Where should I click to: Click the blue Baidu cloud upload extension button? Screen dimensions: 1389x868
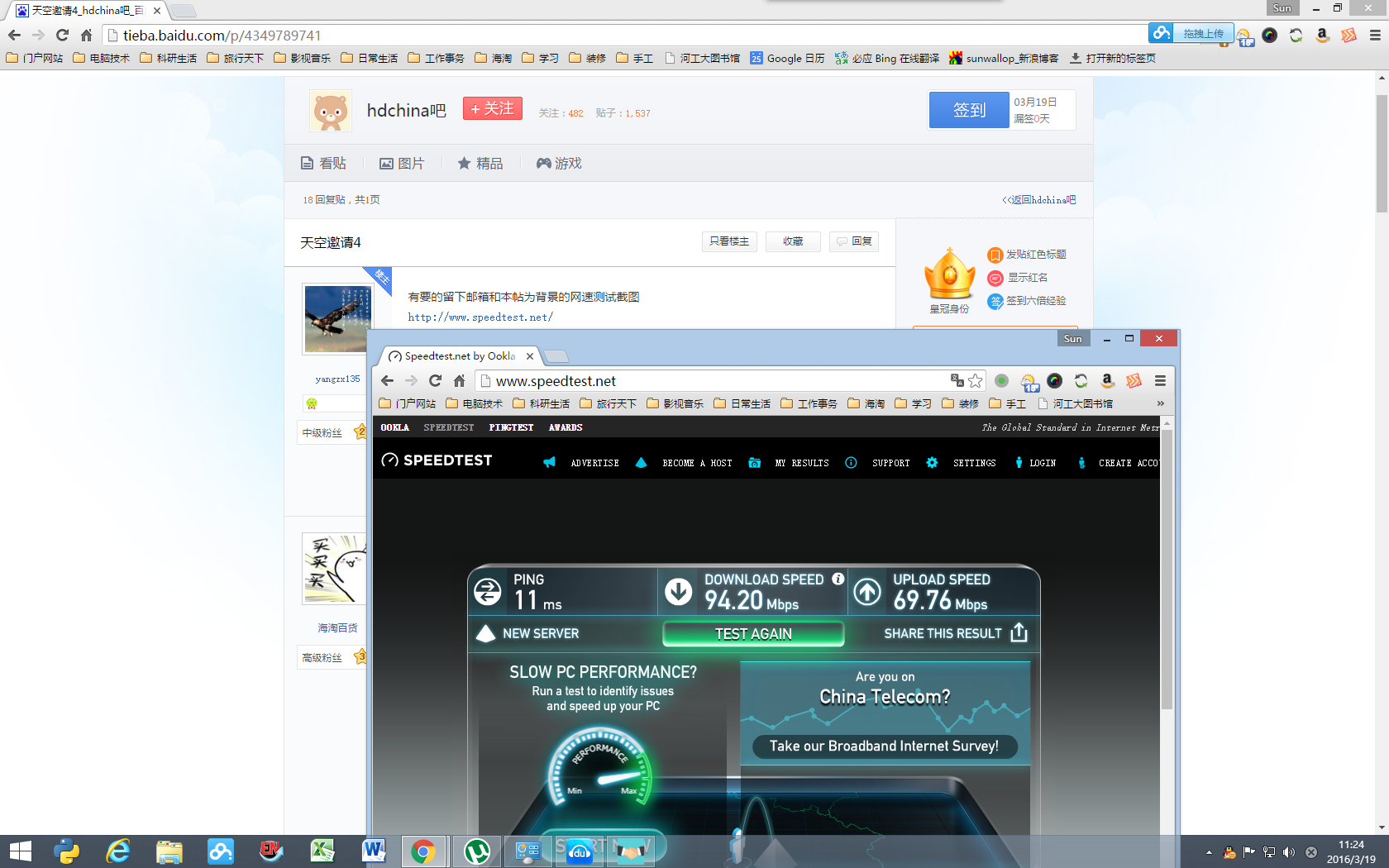(1191, 34)
